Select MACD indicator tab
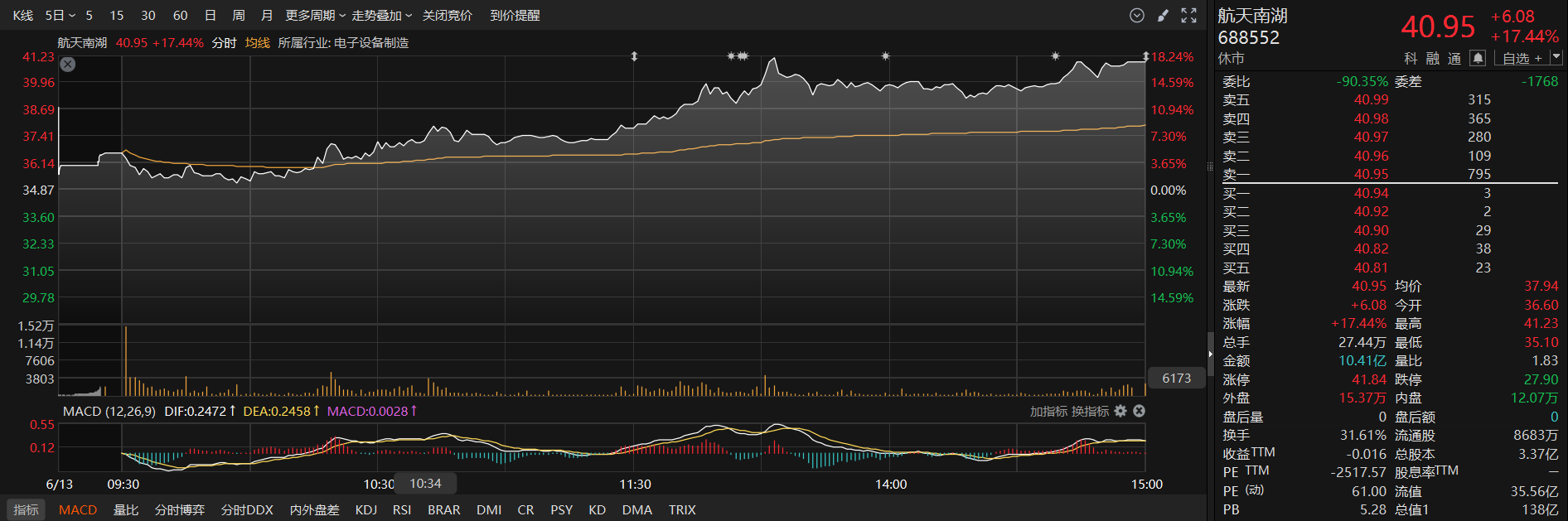1568x521 pixels. pyautogui.click(x=78, y=510)
